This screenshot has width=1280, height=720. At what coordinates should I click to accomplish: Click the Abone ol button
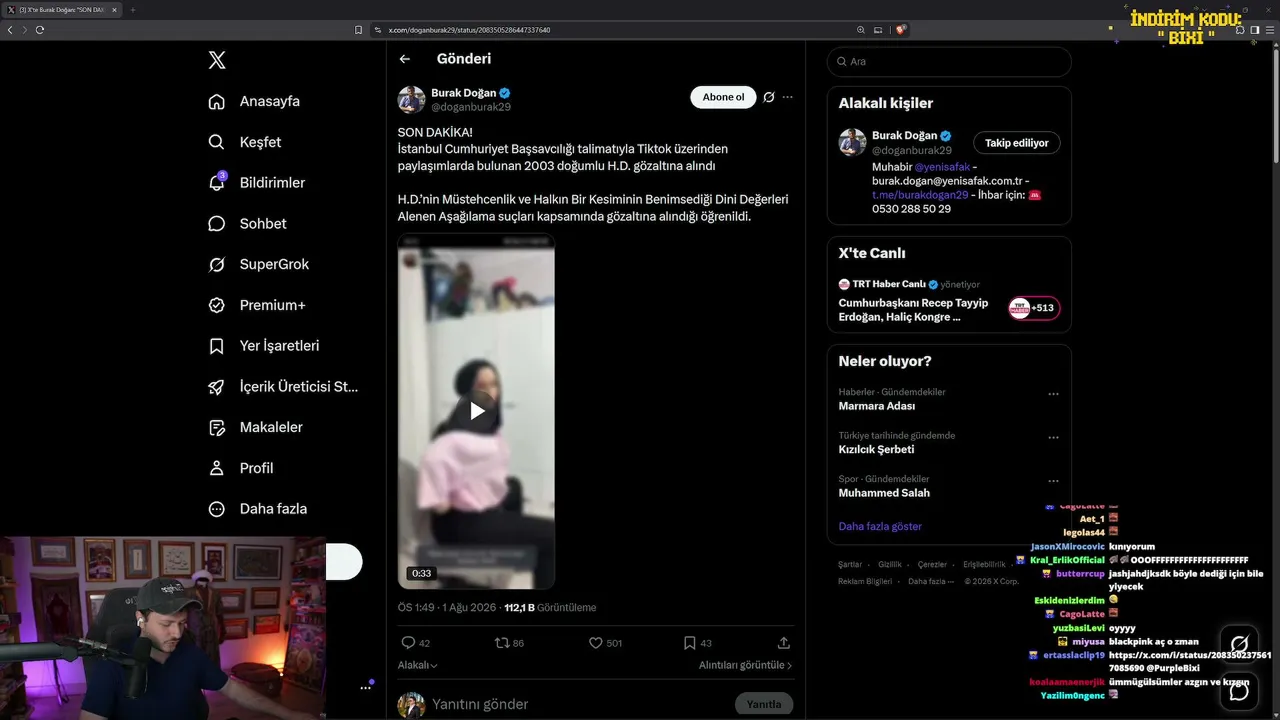point(723,97)
